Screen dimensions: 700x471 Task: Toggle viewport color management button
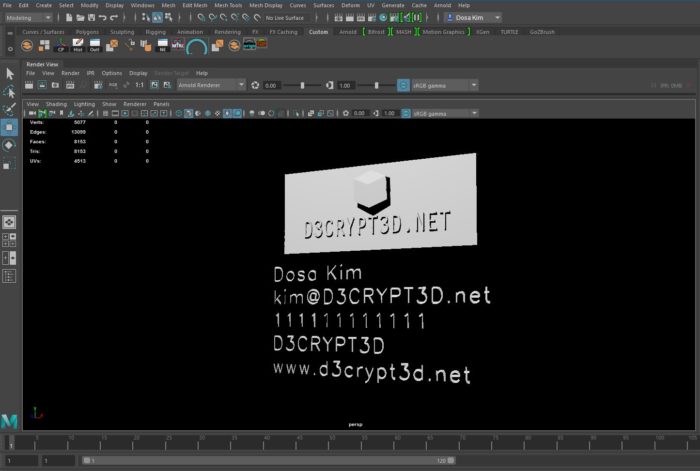(x=406, y=113)
